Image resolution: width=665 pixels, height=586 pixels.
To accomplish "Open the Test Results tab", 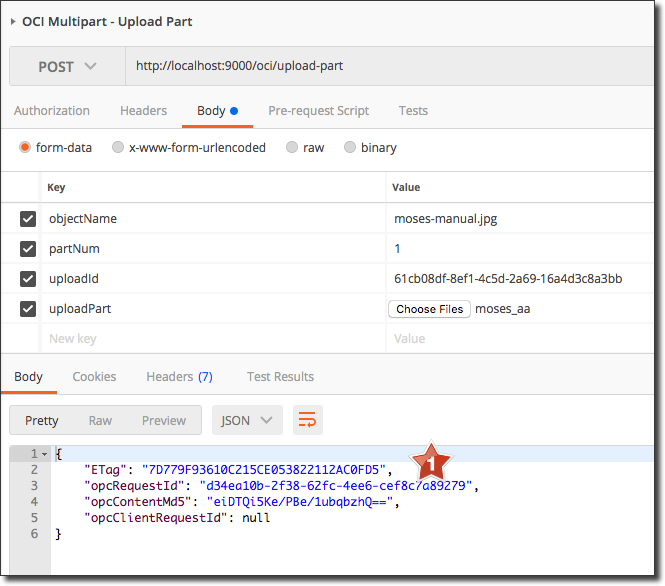I will click(280, 377).
